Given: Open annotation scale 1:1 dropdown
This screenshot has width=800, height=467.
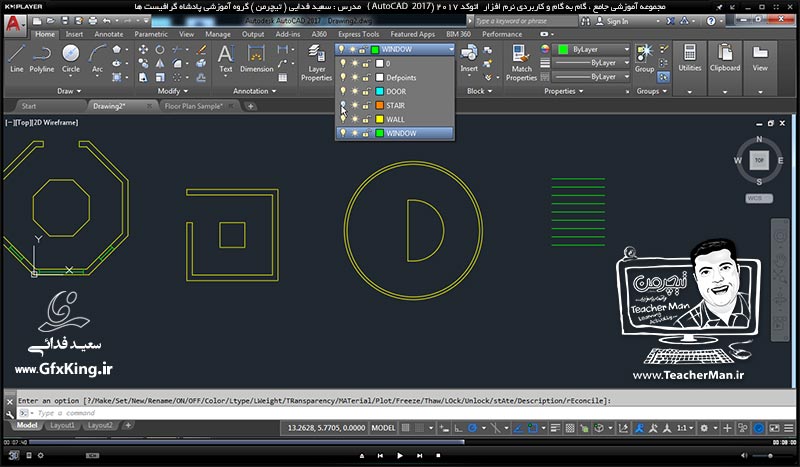Looking at the screenshot, I should click(x=685, y=428).
